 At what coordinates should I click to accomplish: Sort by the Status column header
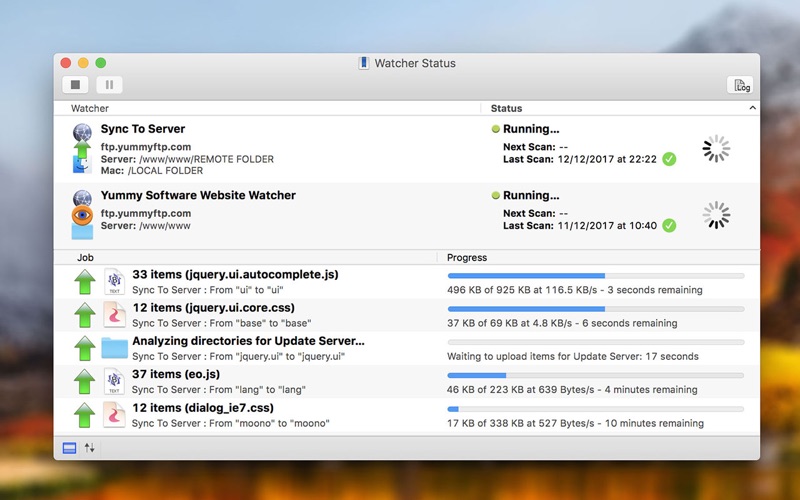[506, 108]
